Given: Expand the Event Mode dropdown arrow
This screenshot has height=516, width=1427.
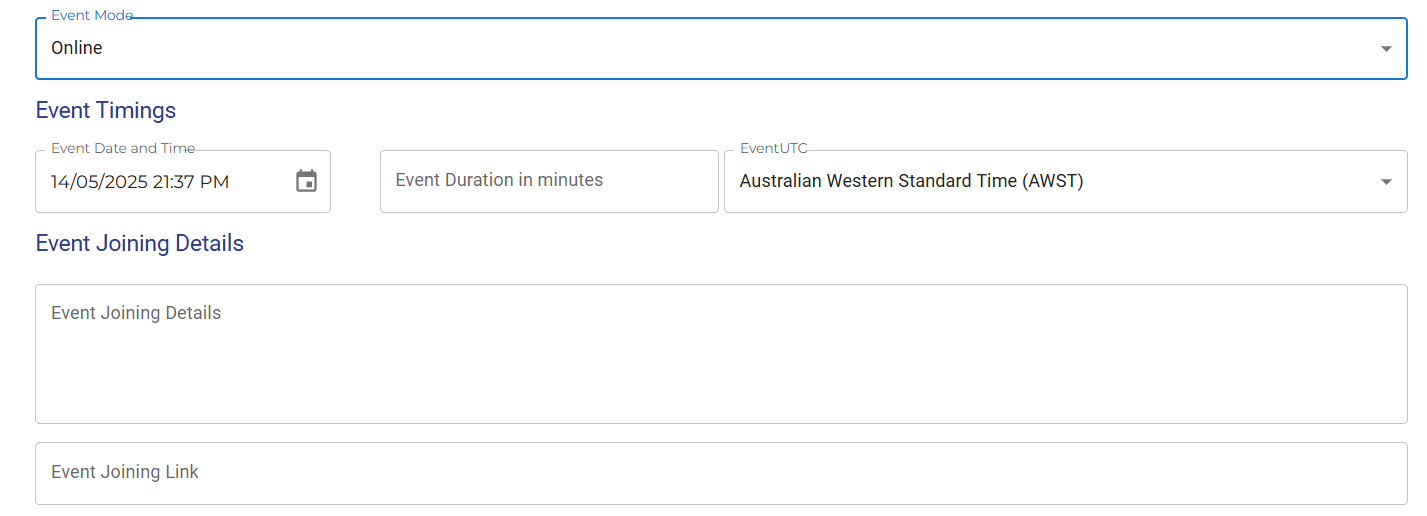Looking at the screenshot, I should click(1385, 48).
